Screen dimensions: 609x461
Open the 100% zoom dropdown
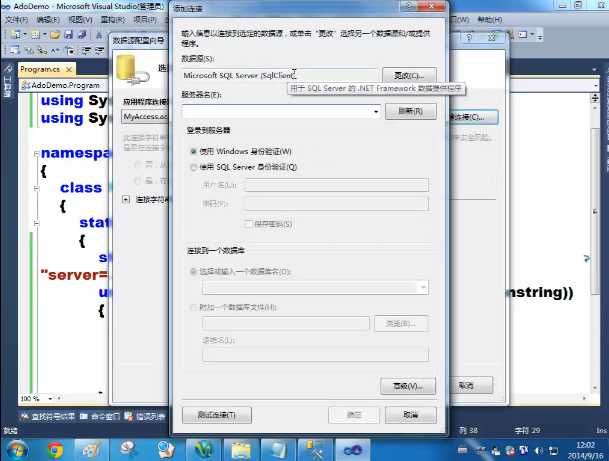coord(50,398)
